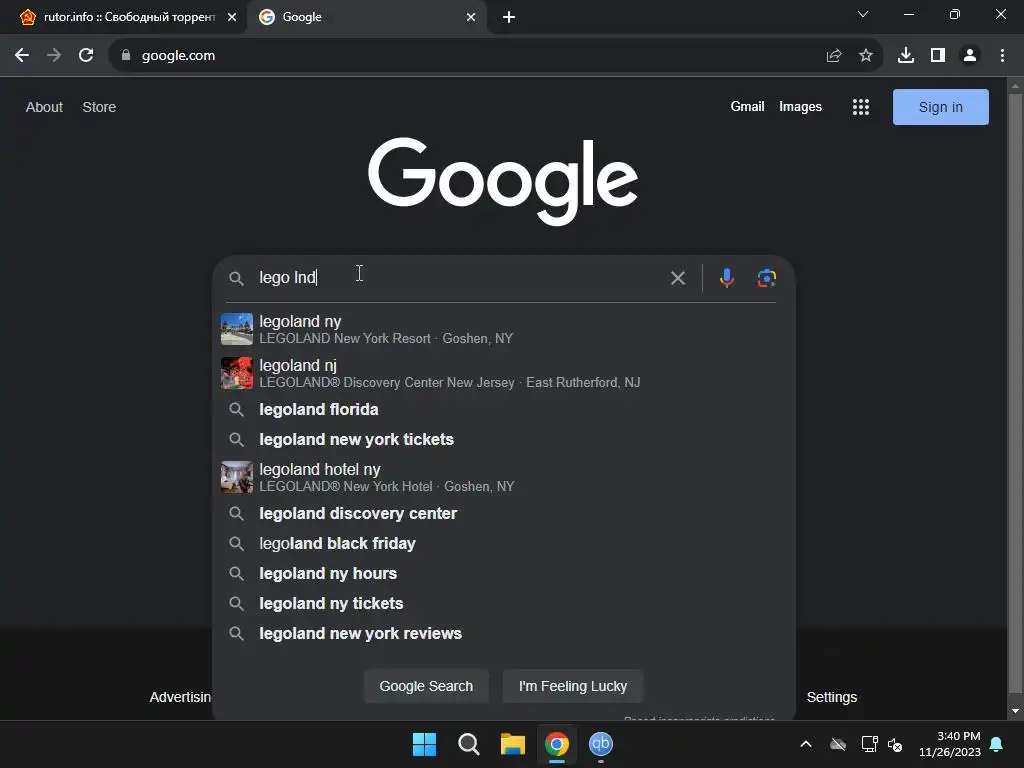Image resolution: width=1024 pixels, height=768 pixels.
Task: Click the OneDrive cloud tray icon
Action: (838, 744)
